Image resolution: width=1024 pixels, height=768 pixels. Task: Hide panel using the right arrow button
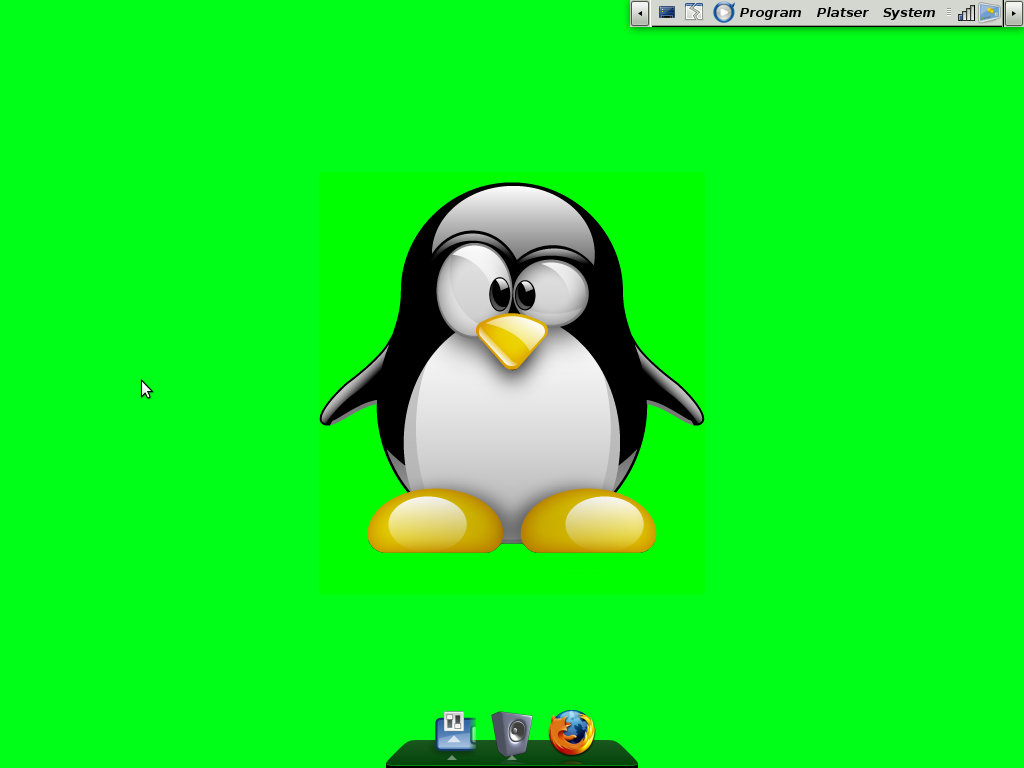point(1014,13)
